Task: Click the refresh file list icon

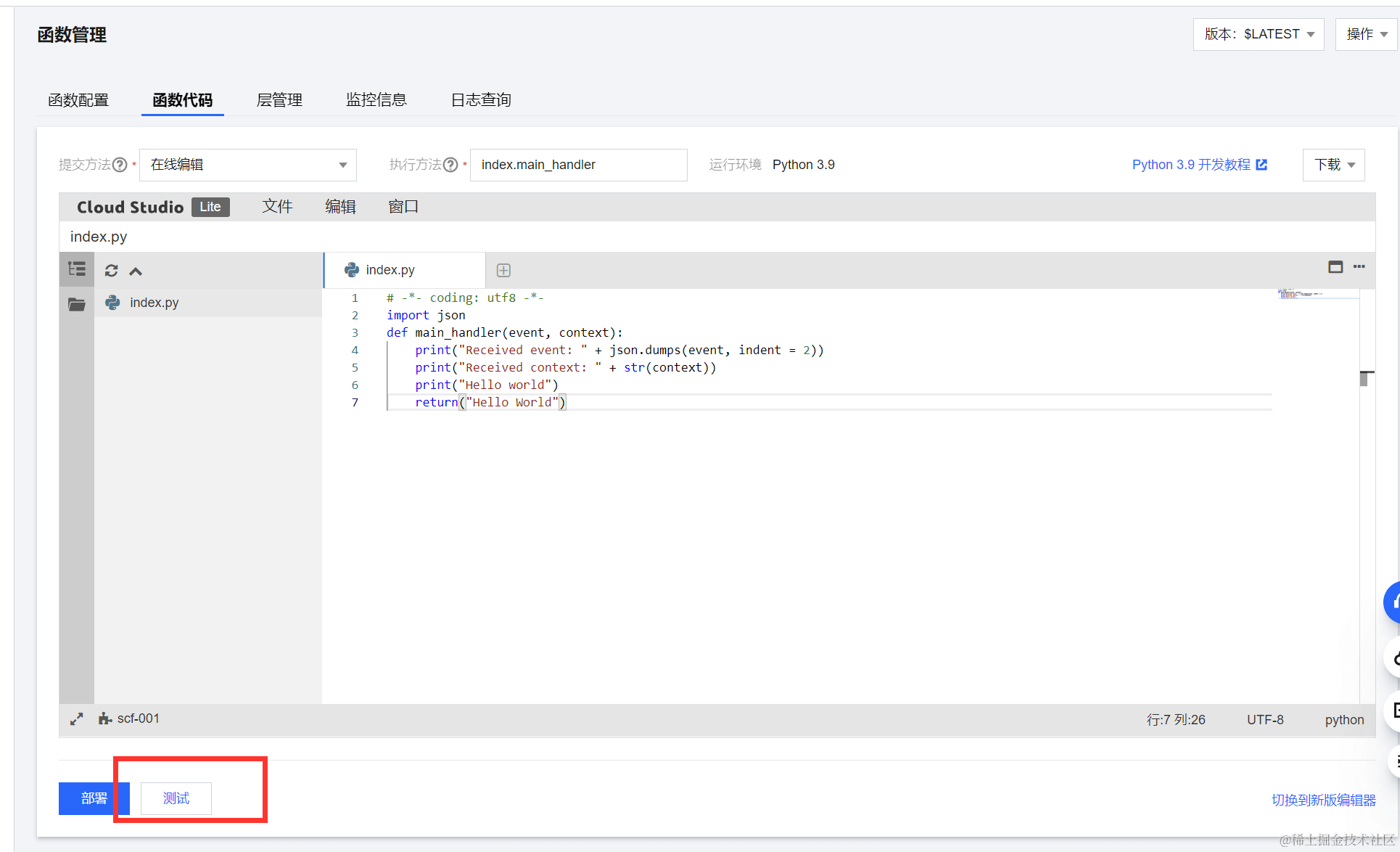Action: [111, 271]
